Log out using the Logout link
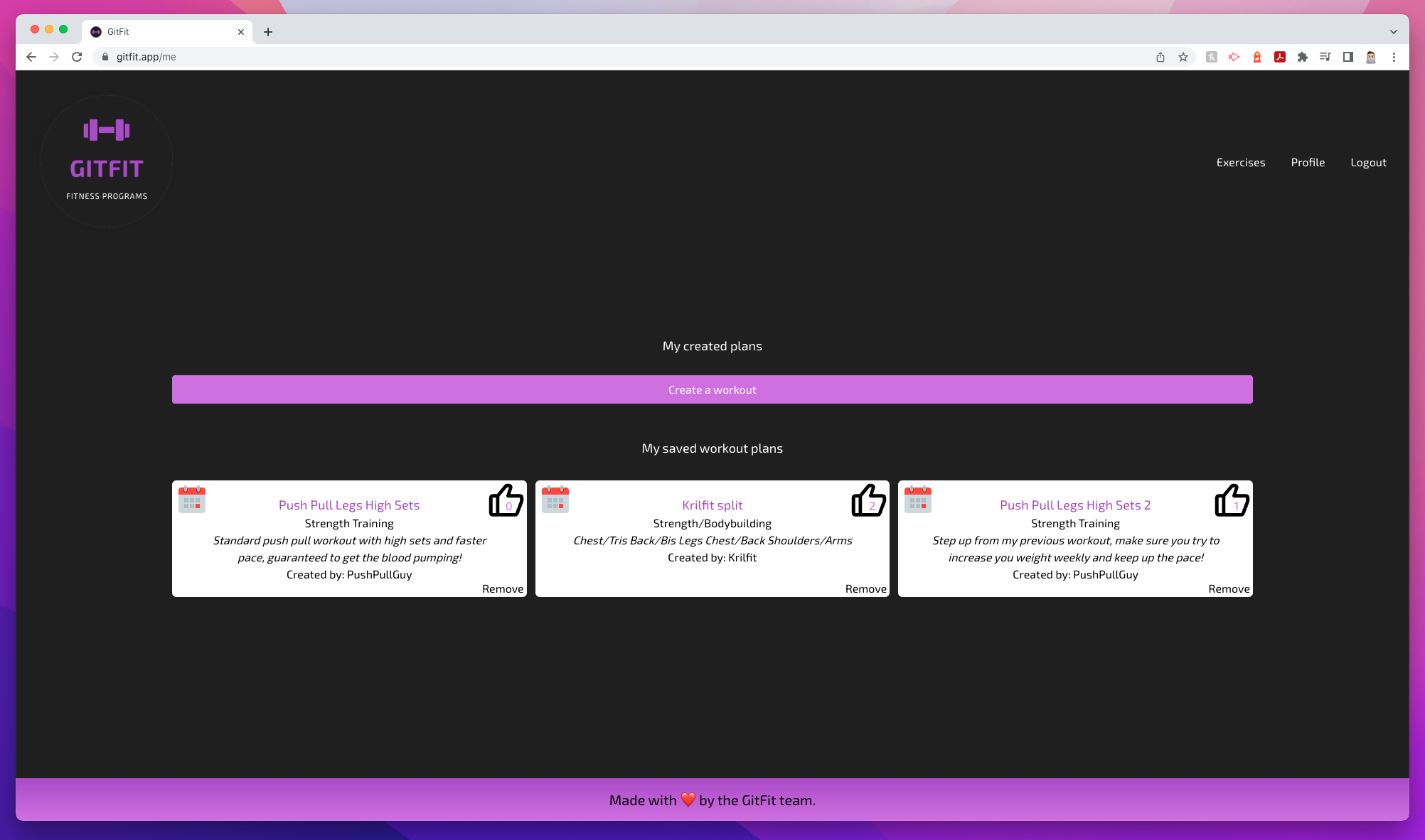The height and width of the screenshot is (840, 1425). (1369, 163)
